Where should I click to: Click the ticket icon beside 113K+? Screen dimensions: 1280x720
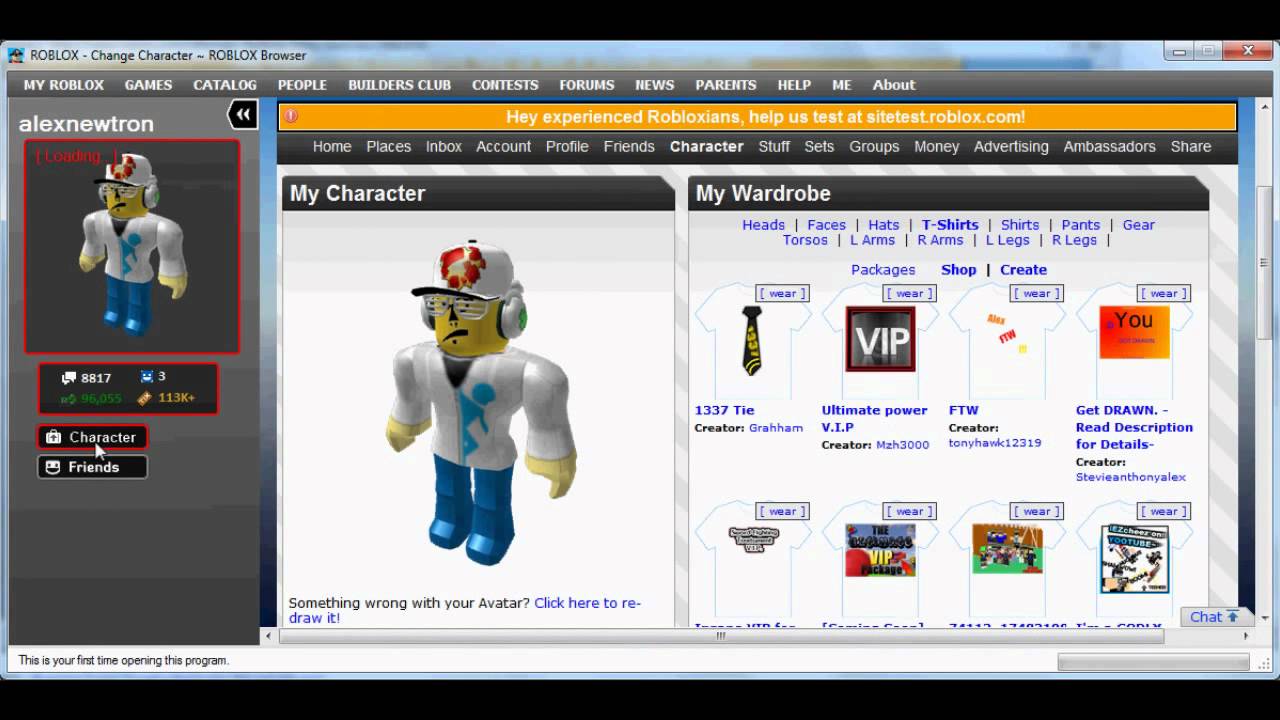coord(145,398)
